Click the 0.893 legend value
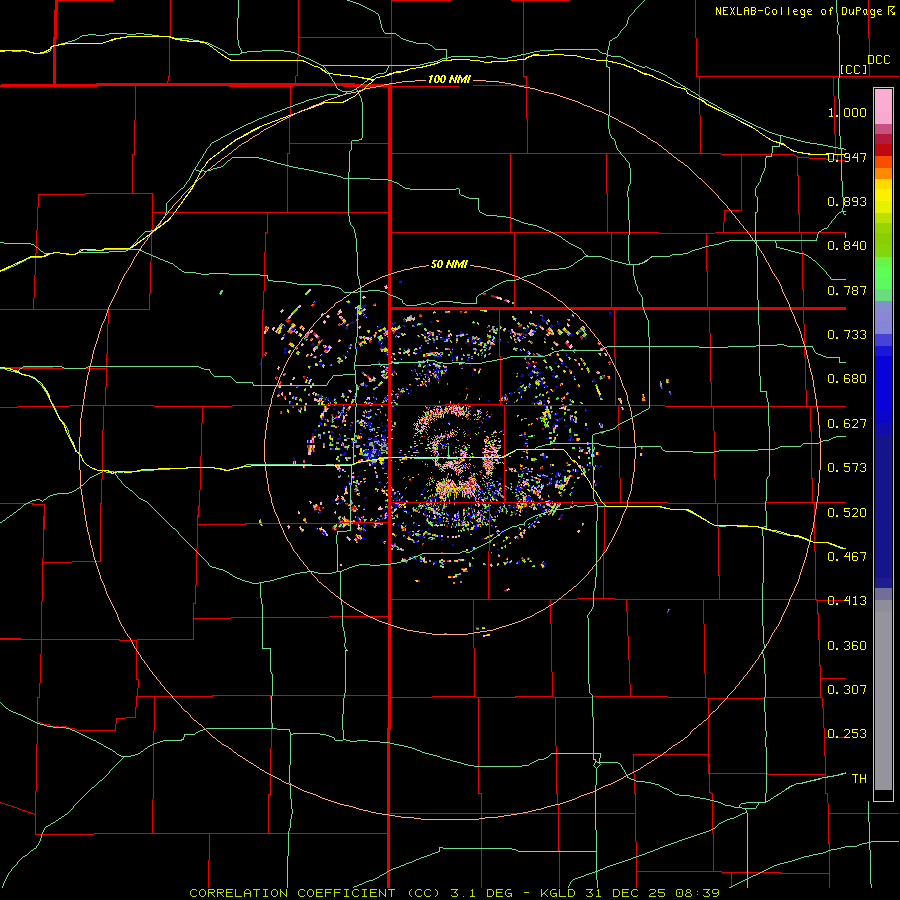 (x=847, y=201)
